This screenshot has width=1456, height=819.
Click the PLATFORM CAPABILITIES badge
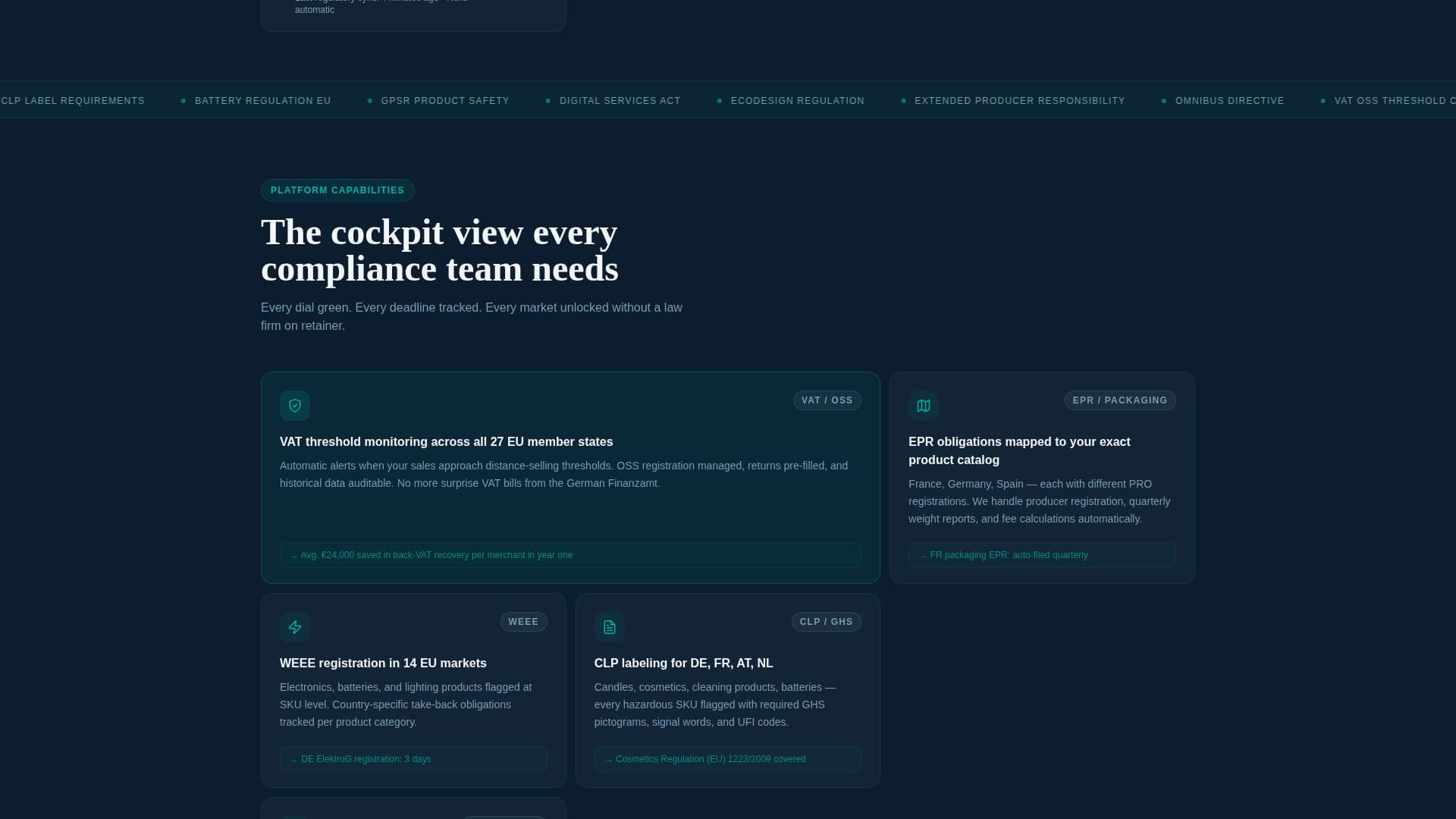(x=337, y=190)
